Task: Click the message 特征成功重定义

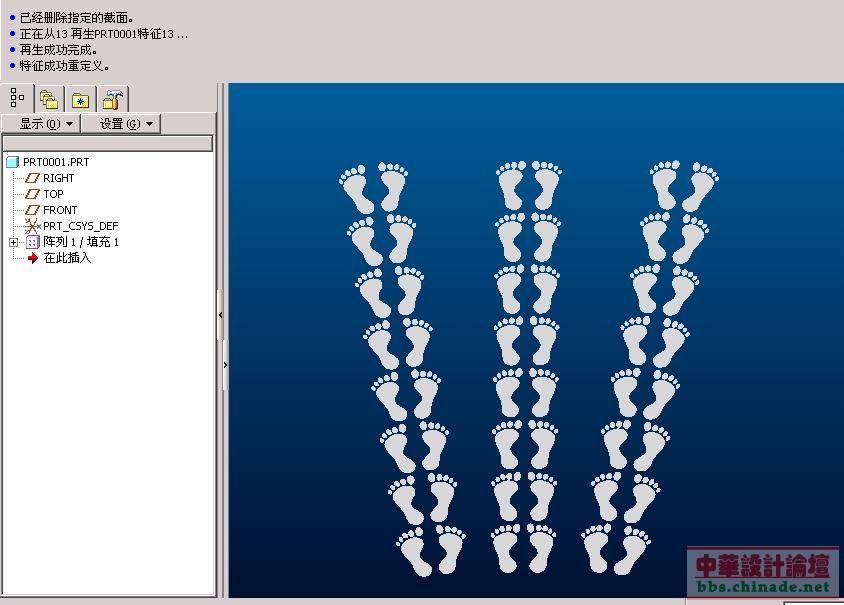Action: click(x=65, y=66)
